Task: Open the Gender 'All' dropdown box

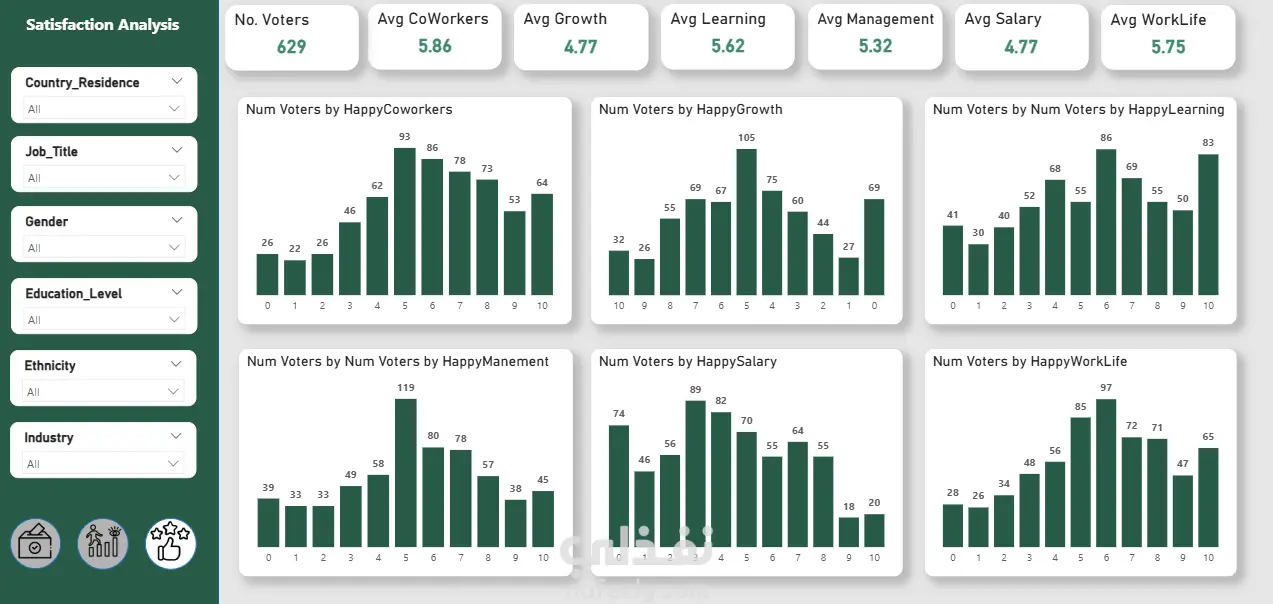Action: tap(104, 247)
